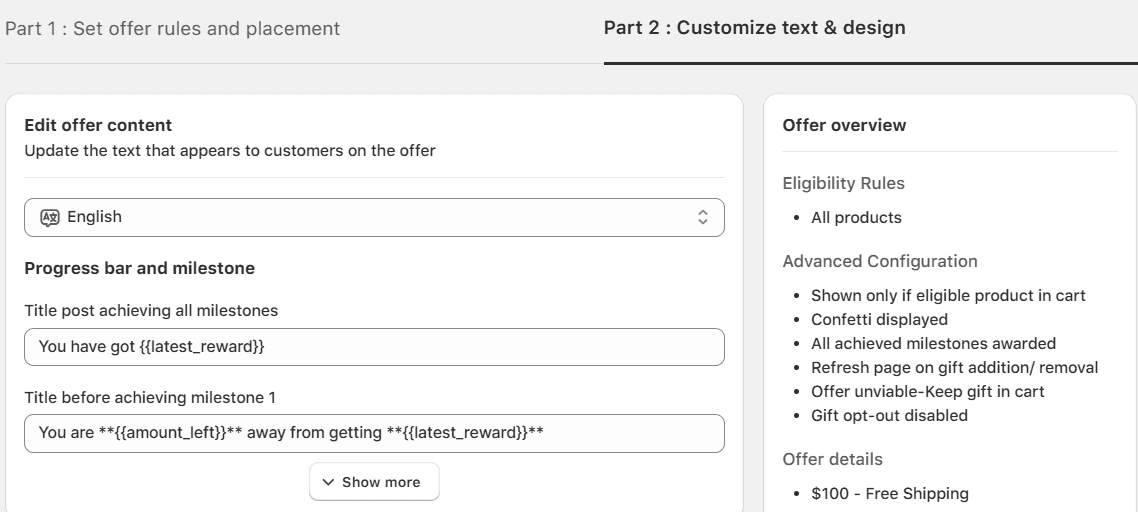The height and width of the screenshot is (512, 1138).
Task: Click 'Title post achieving all milestones' label
Action: [x=151, y=311]
